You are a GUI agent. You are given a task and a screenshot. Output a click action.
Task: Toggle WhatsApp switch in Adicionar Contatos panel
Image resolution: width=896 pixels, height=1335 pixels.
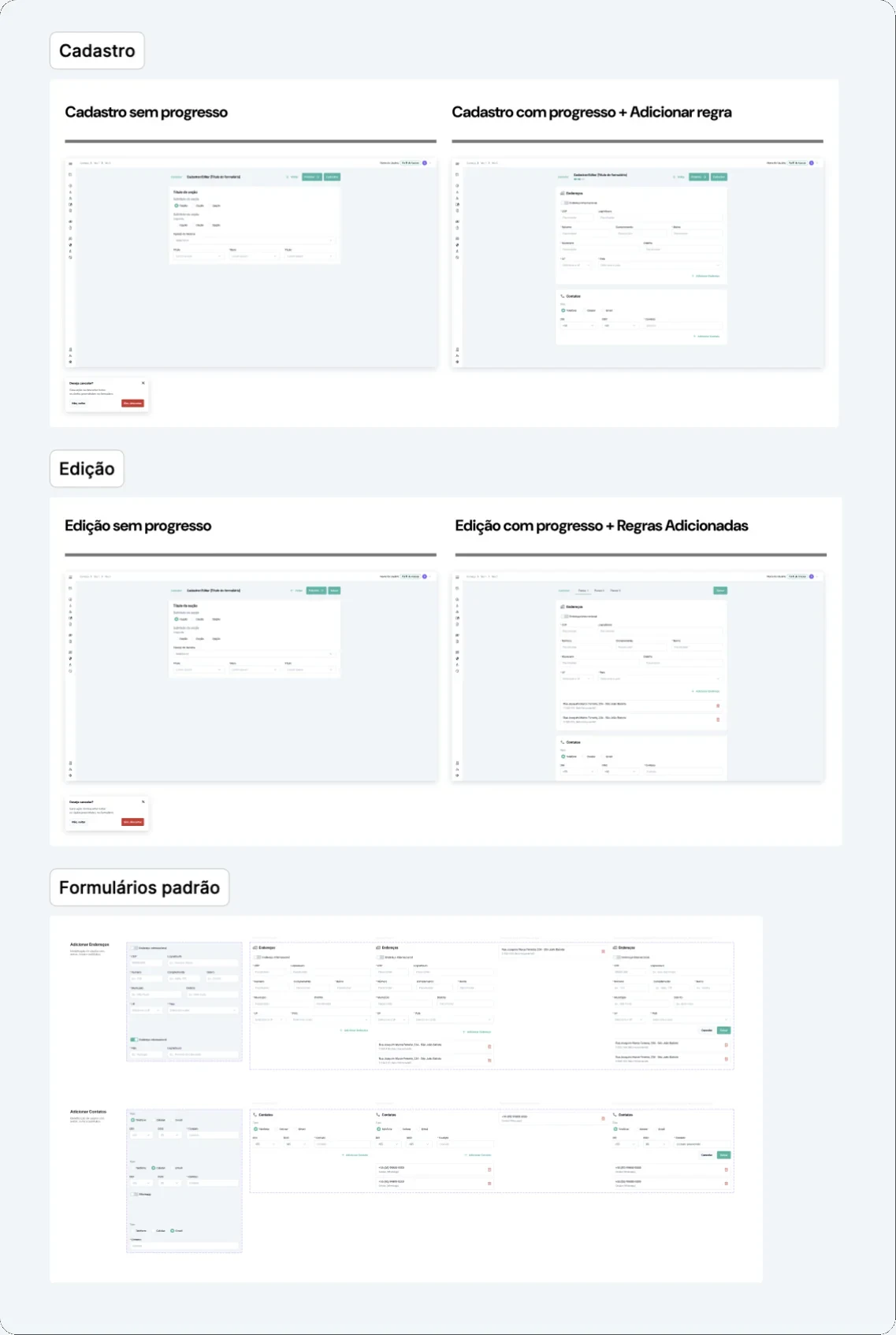[x=134, y=1194]
